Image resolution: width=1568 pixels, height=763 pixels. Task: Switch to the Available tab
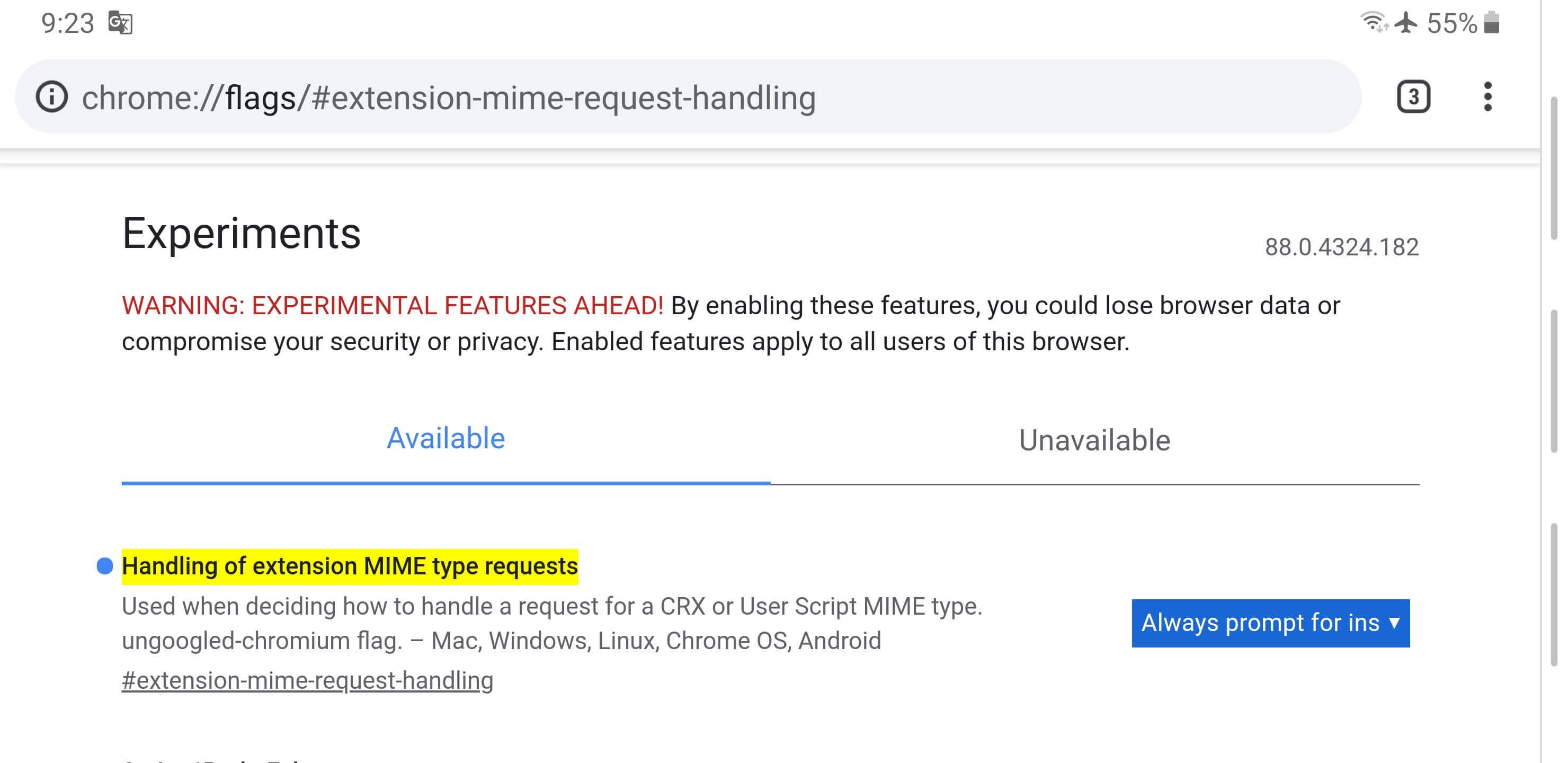[x=446, y=439]
